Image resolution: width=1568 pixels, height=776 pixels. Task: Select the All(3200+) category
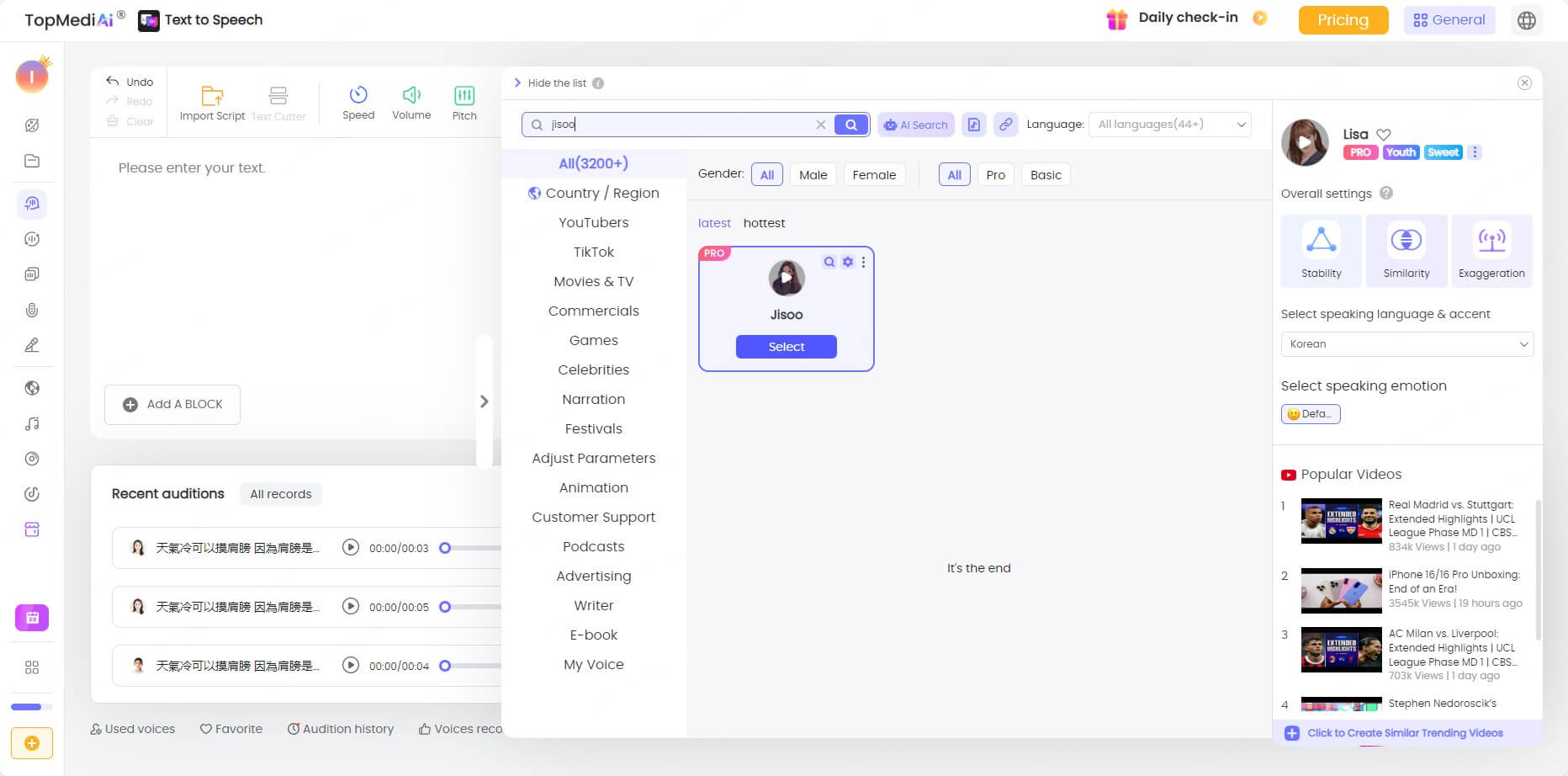pyautogui.click(x=593, y=163)
